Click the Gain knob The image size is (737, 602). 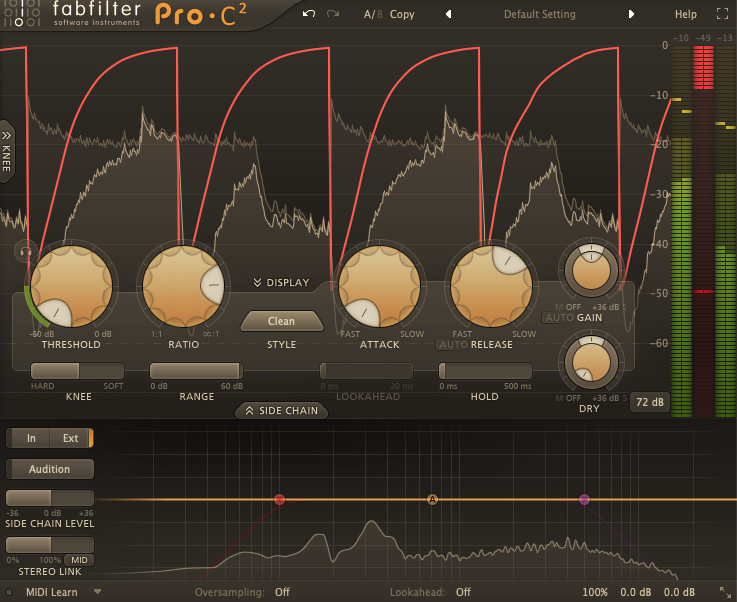pyautogui.click(x=591, y=270)
